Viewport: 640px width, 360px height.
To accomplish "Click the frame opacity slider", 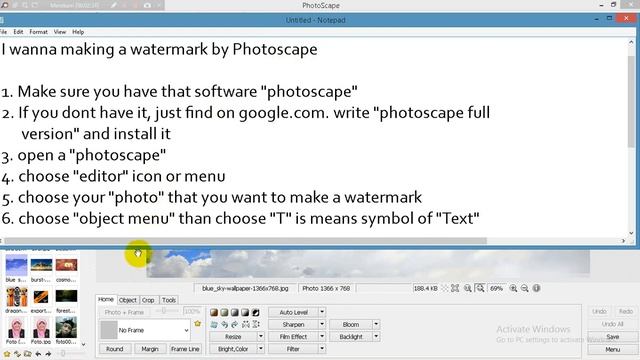I will pos(165,311).
